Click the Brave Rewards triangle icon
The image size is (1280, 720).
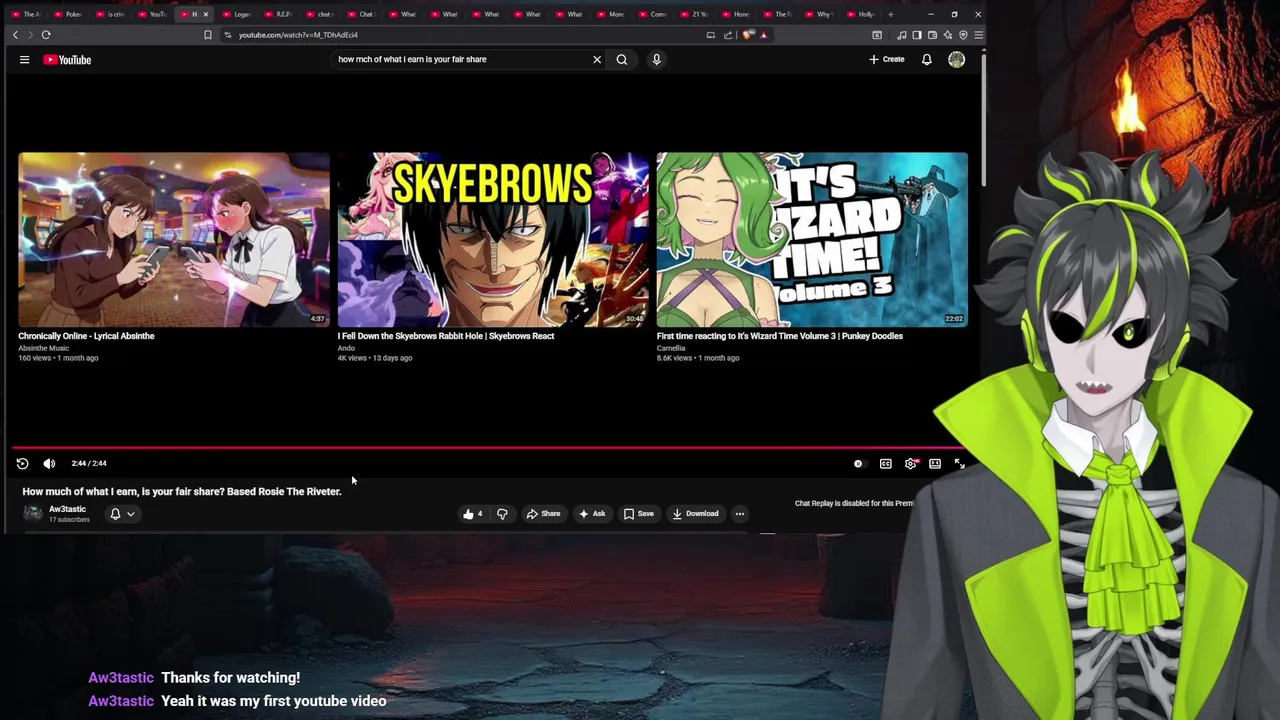click(764, 35)
